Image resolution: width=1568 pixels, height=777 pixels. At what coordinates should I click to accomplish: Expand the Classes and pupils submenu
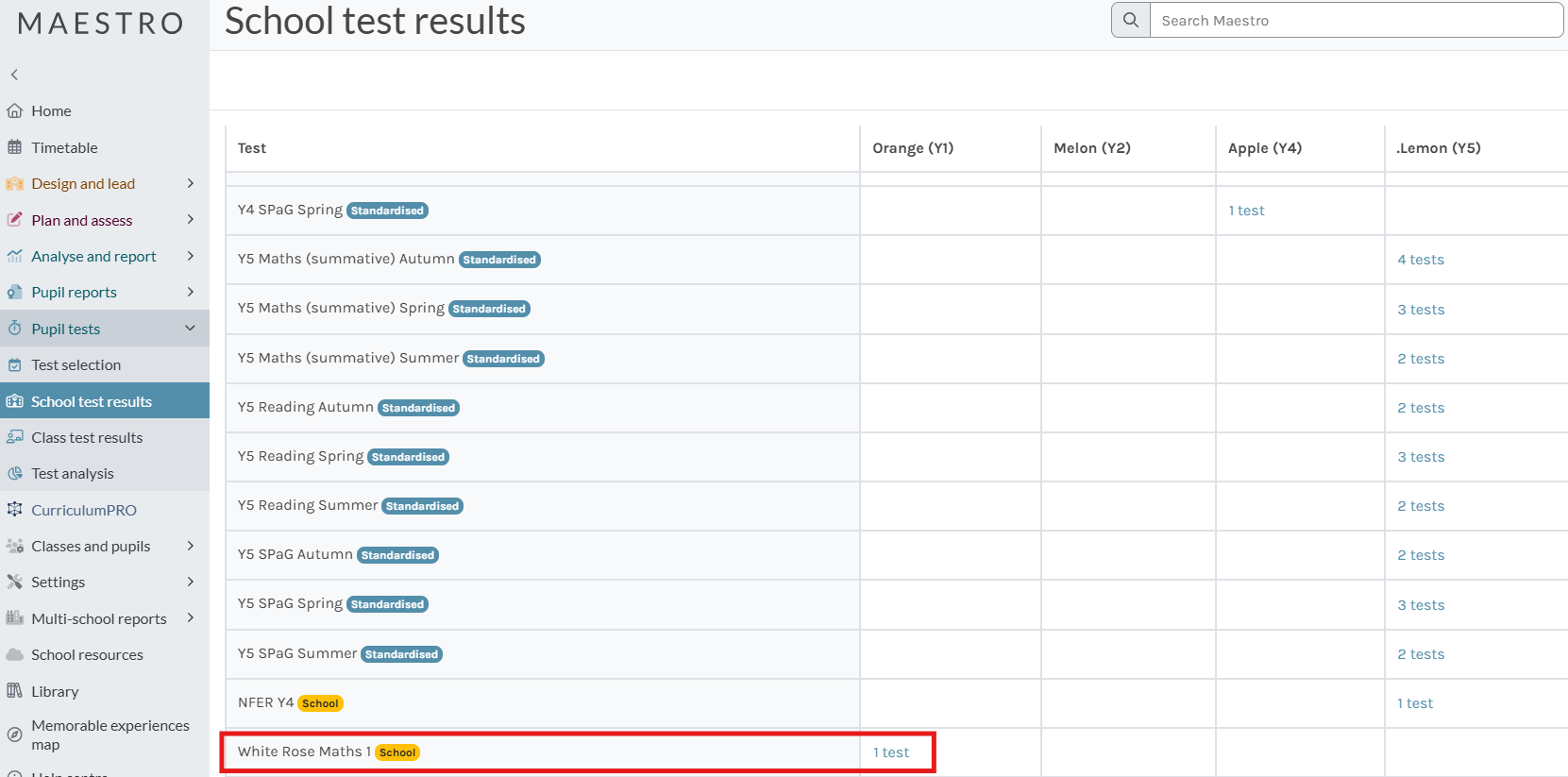tap(190, 546)
